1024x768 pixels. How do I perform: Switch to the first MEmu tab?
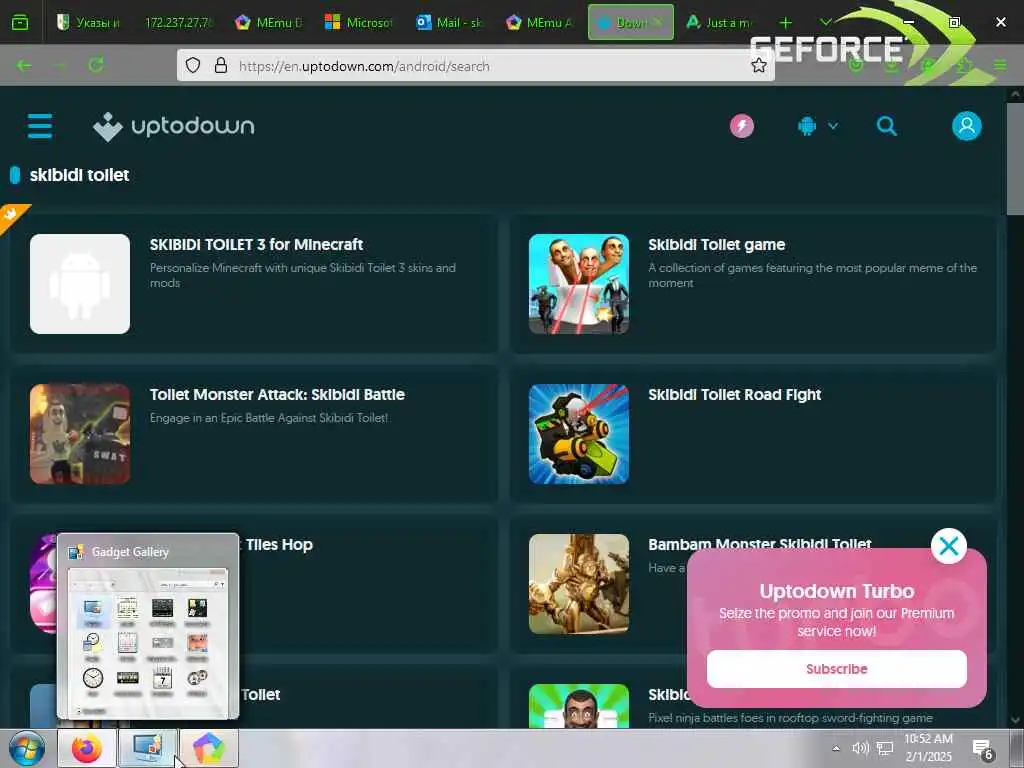269,22
